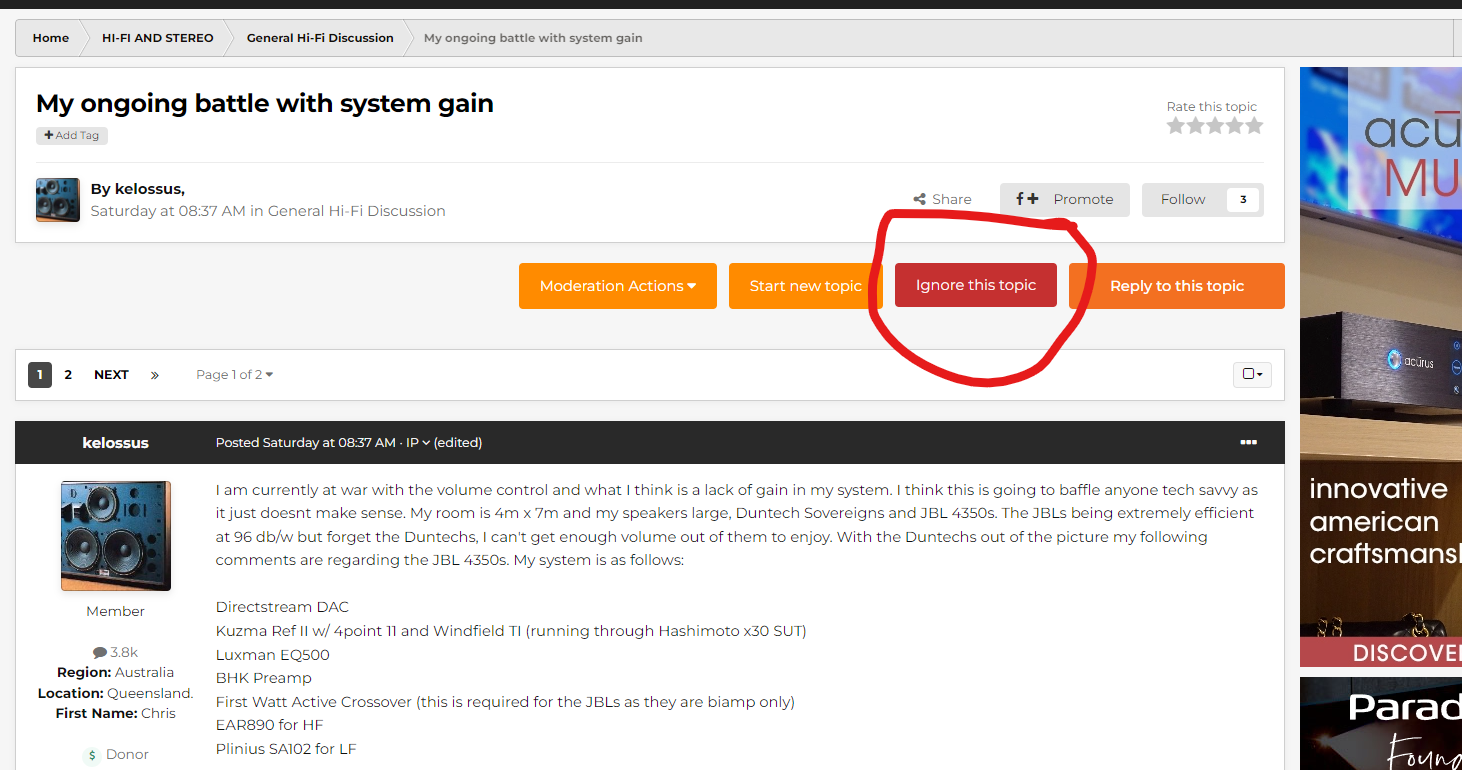
Task: Open kelossus speaker avatar in post sidebar
Action: [116, 536]
